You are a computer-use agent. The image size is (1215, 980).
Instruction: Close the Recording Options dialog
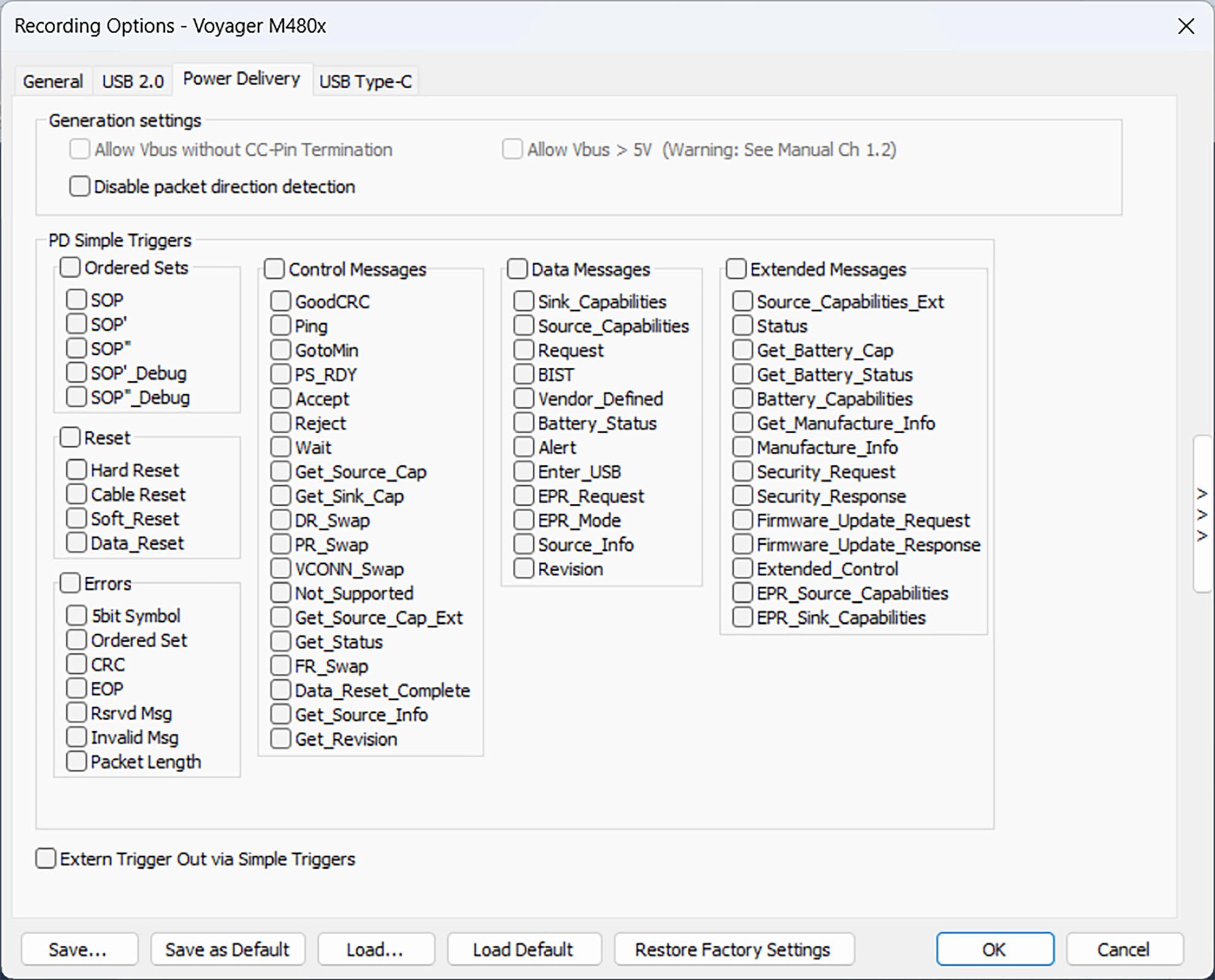tap(1186, 26)
